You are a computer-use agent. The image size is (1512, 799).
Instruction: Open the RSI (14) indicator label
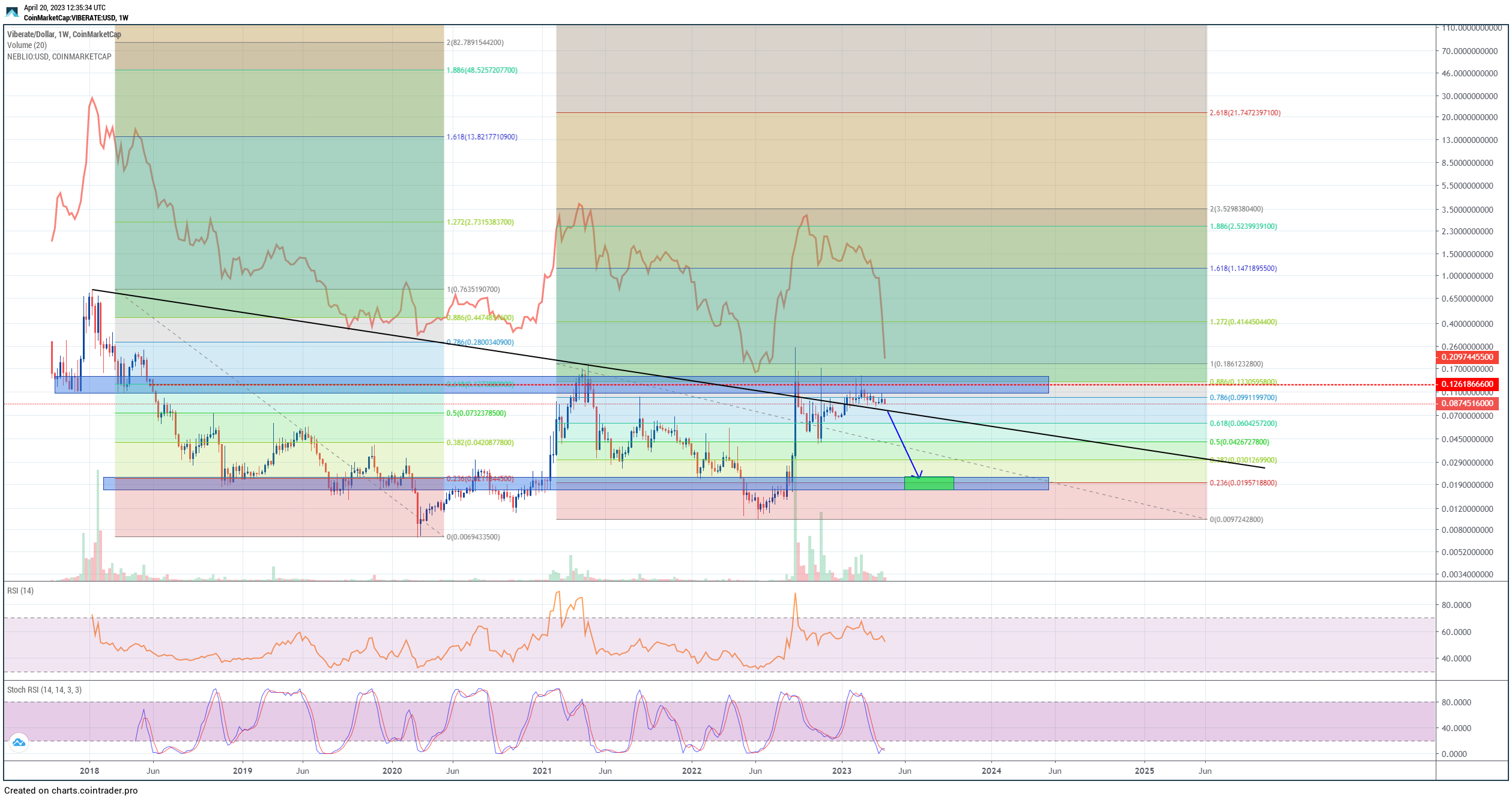pyautogui.click(x=20, y=591)
